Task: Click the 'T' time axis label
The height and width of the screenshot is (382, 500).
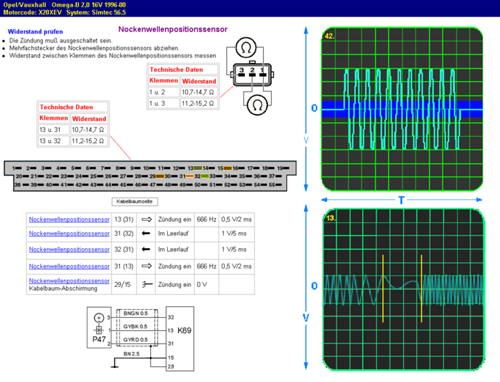Action: [x=401, y=200]
